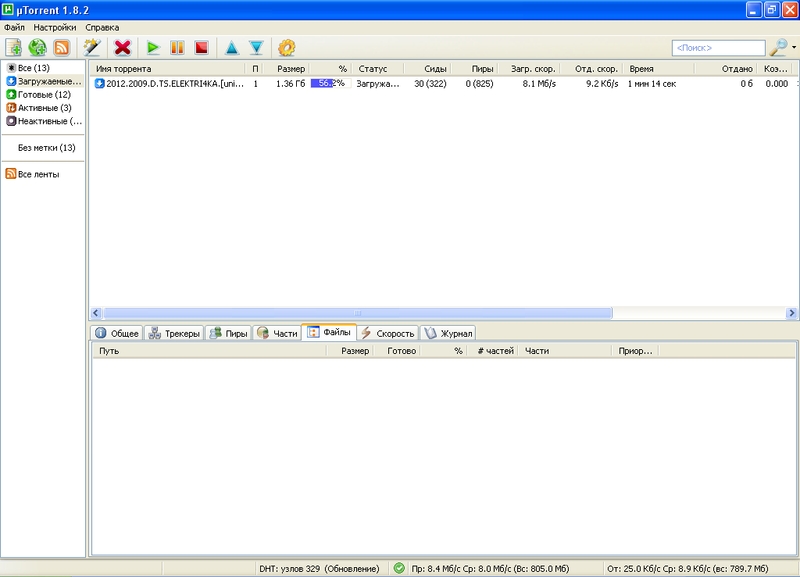Sort by Отд. скор. column header

(591, 68)
